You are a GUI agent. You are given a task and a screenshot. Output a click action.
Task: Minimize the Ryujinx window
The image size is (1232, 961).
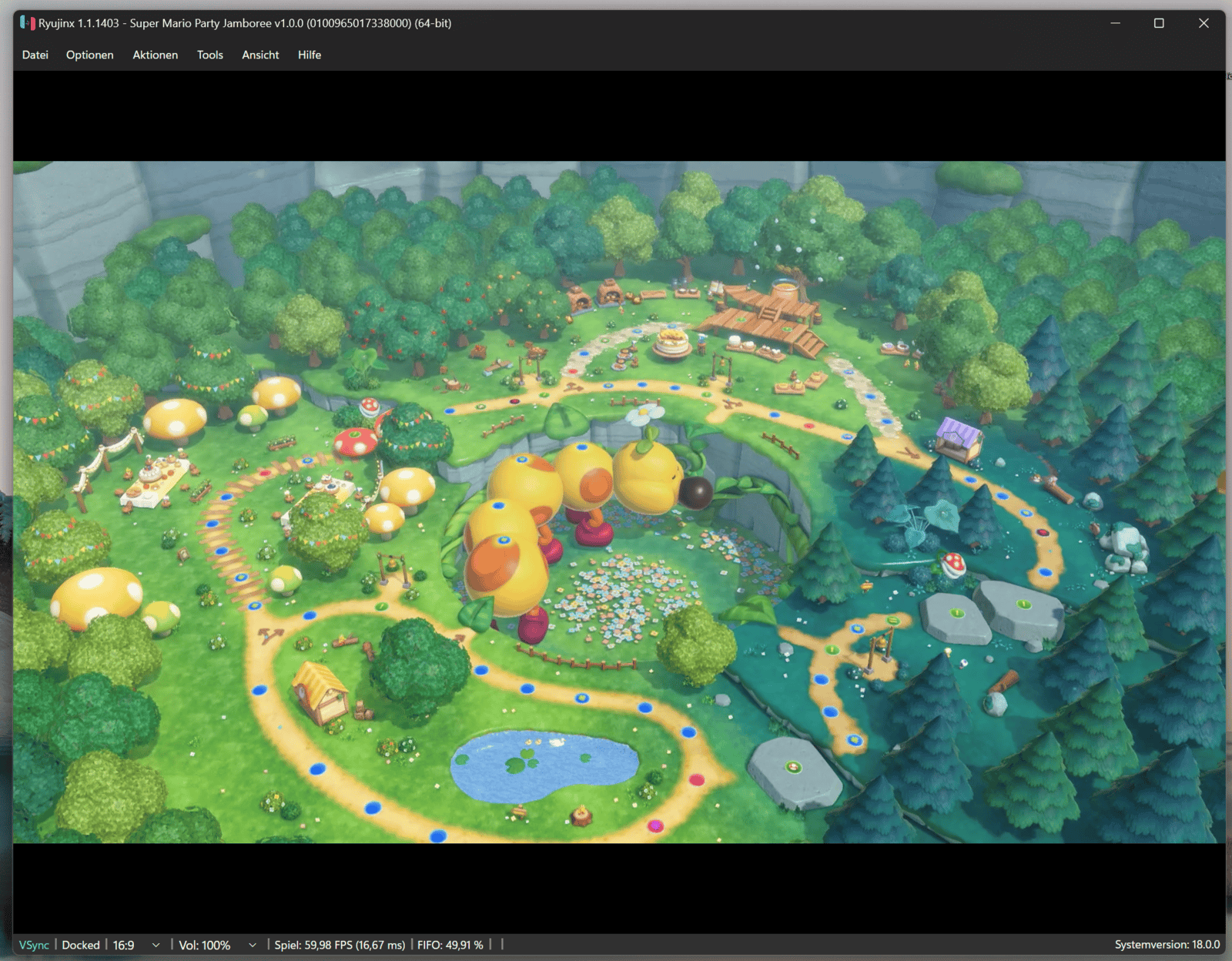coord(1115,23)
